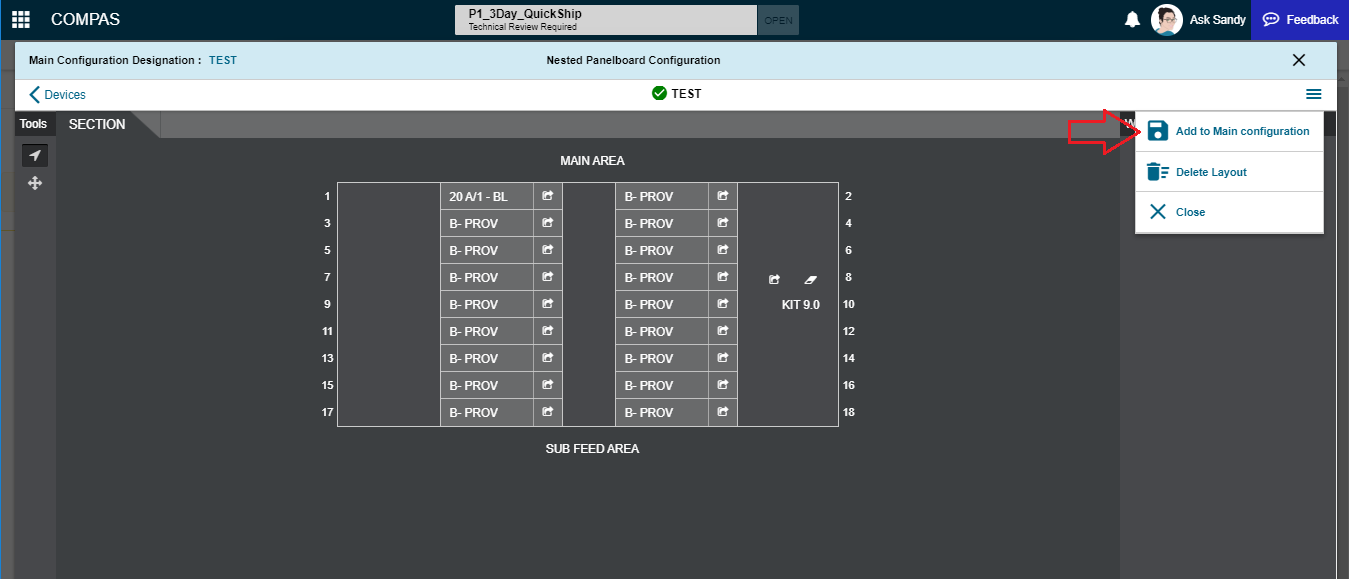
Task: Select the navigation arrow tool
Action: click(x=35, y=155)
